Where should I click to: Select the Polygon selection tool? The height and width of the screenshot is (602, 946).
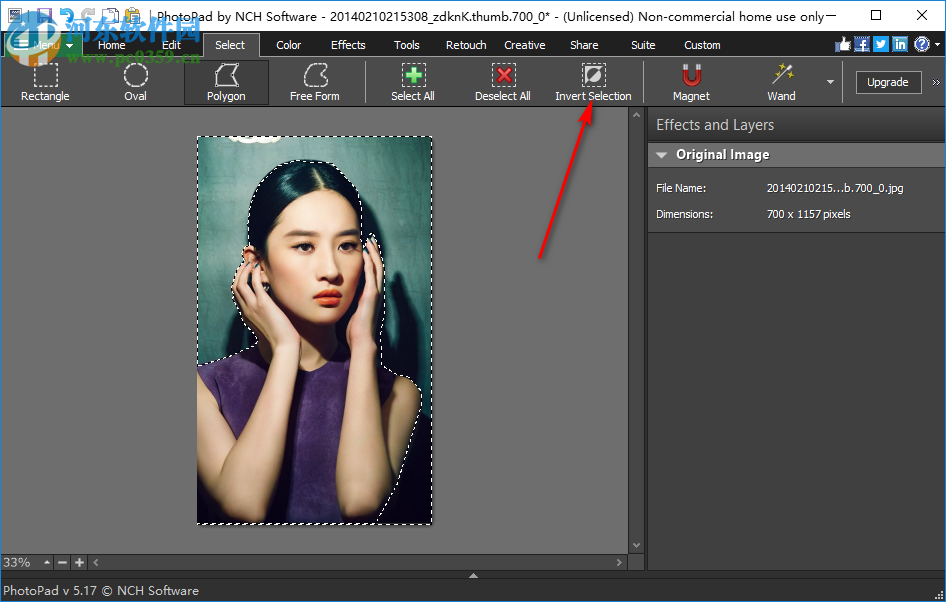[225, 80]
